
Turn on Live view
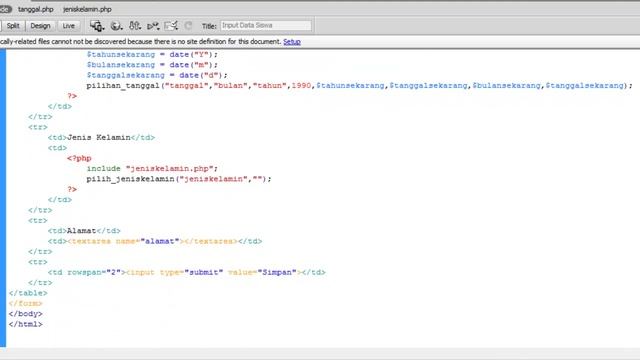69,26
